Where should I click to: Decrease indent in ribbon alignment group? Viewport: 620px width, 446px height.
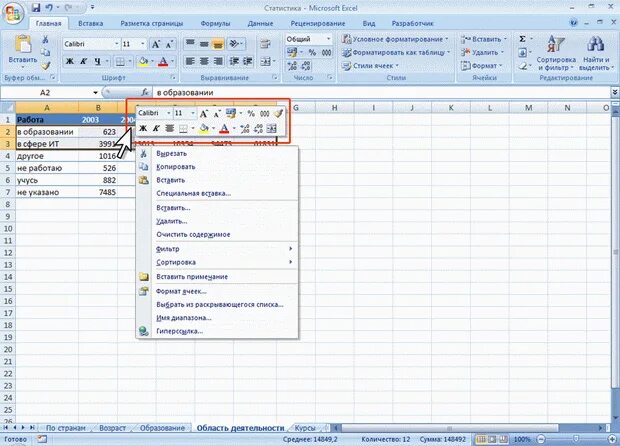coord(234,61)
